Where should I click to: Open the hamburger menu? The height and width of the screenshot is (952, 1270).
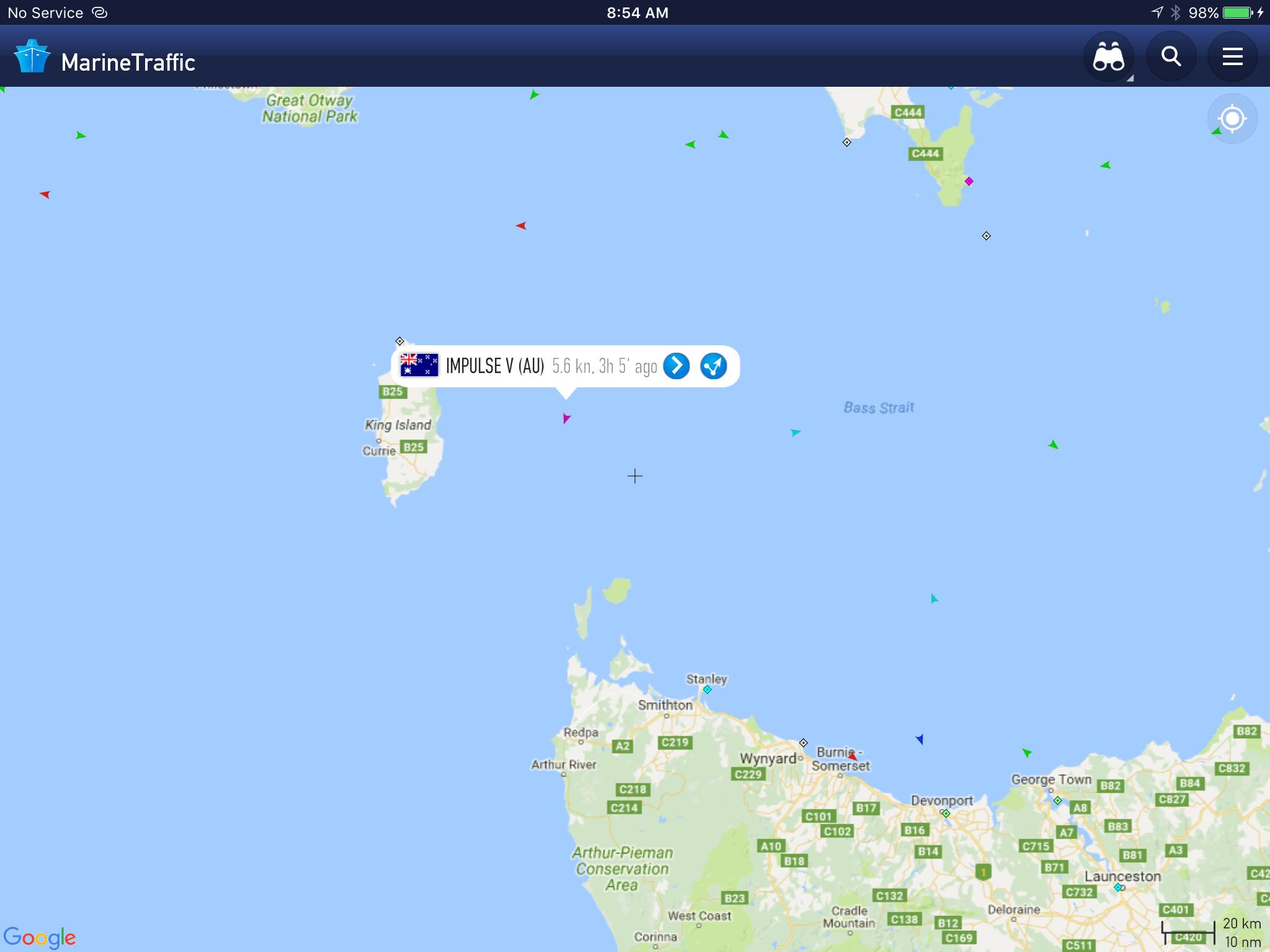point(1232,56)
